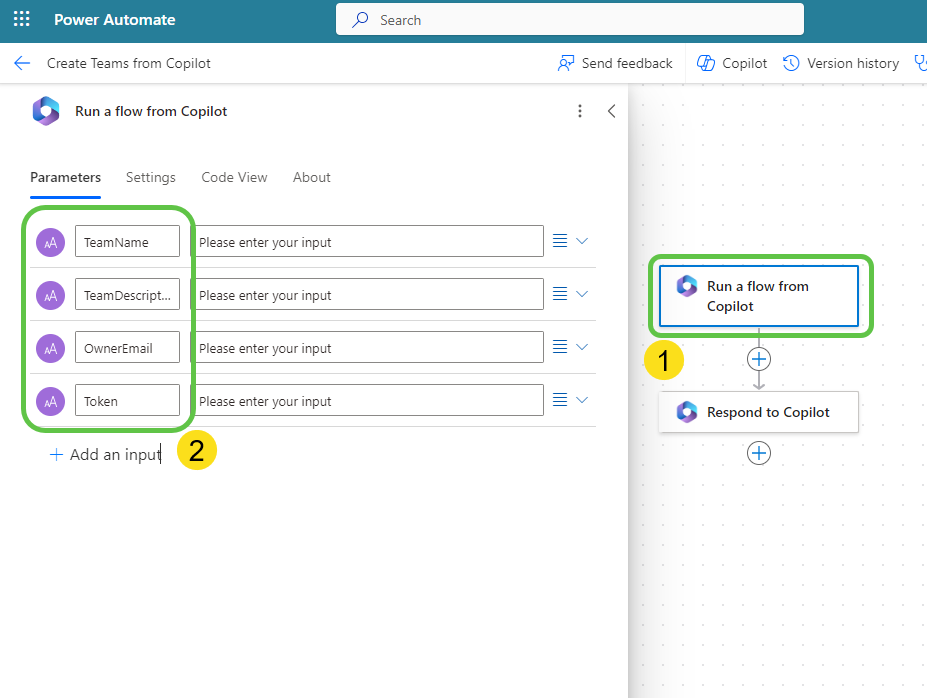Screen dimensions: 927x698
Task: Select the About tab
Action: 311,177
